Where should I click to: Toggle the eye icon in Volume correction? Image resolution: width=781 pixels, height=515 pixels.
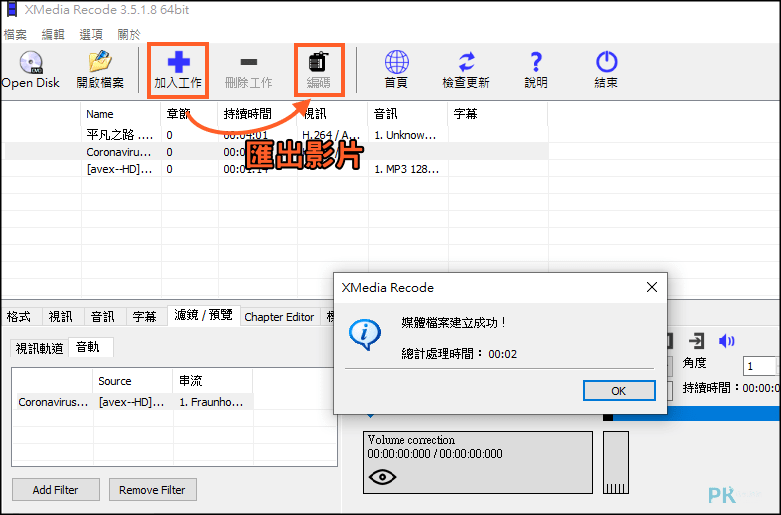coord(382,477)
